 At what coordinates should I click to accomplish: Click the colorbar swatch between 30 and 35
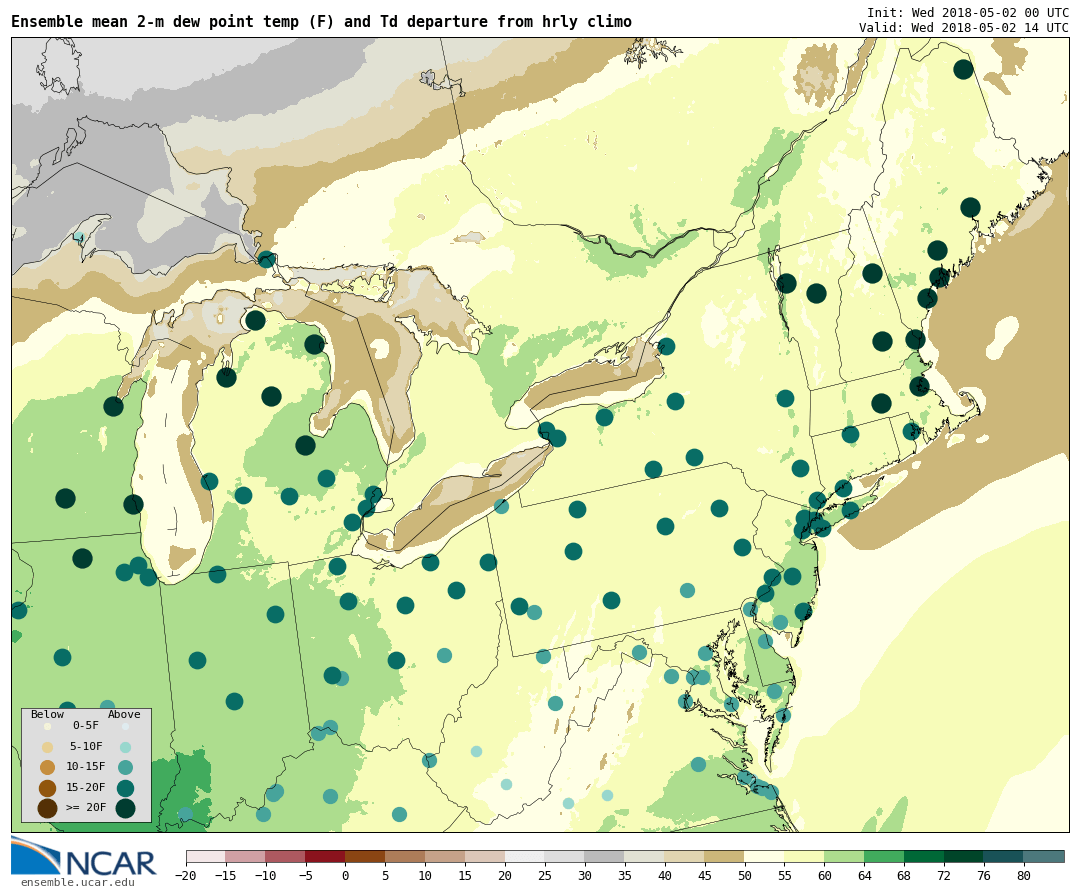pyautogui.click(x=605, y=856)
